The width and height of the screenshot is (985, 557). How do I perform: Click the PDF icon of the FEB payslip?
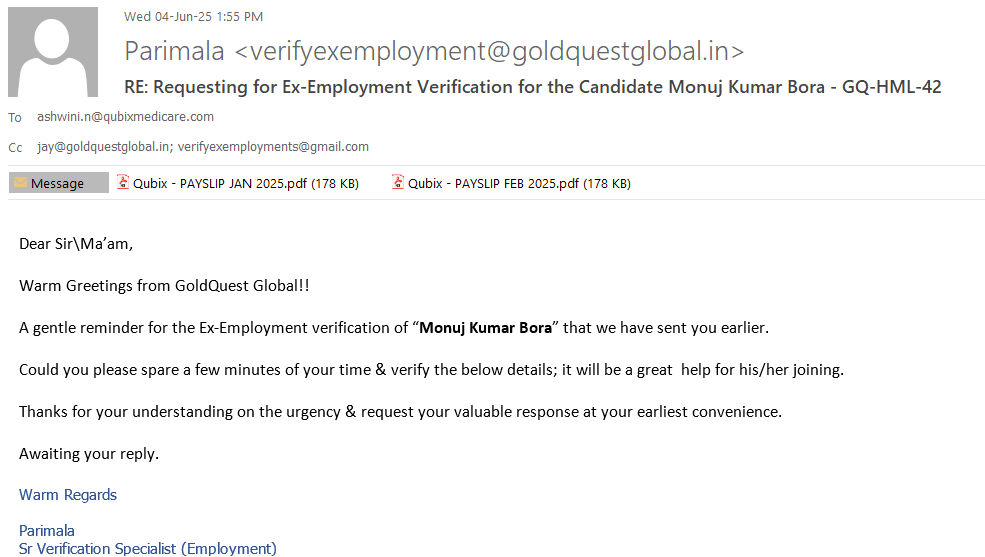[x=398, y=183]
